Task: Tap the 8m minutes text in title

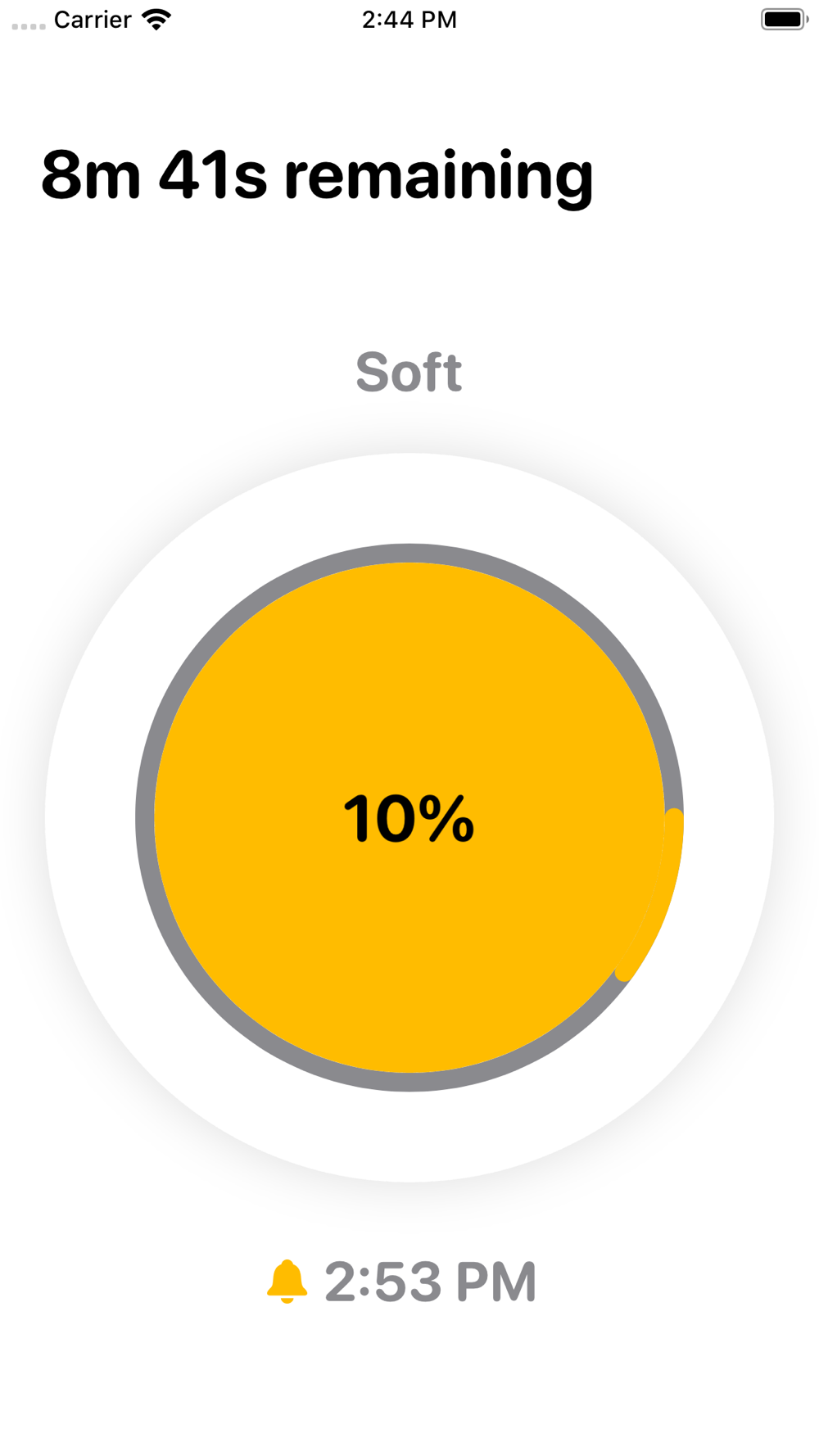Action: click(x=91, y=176)
